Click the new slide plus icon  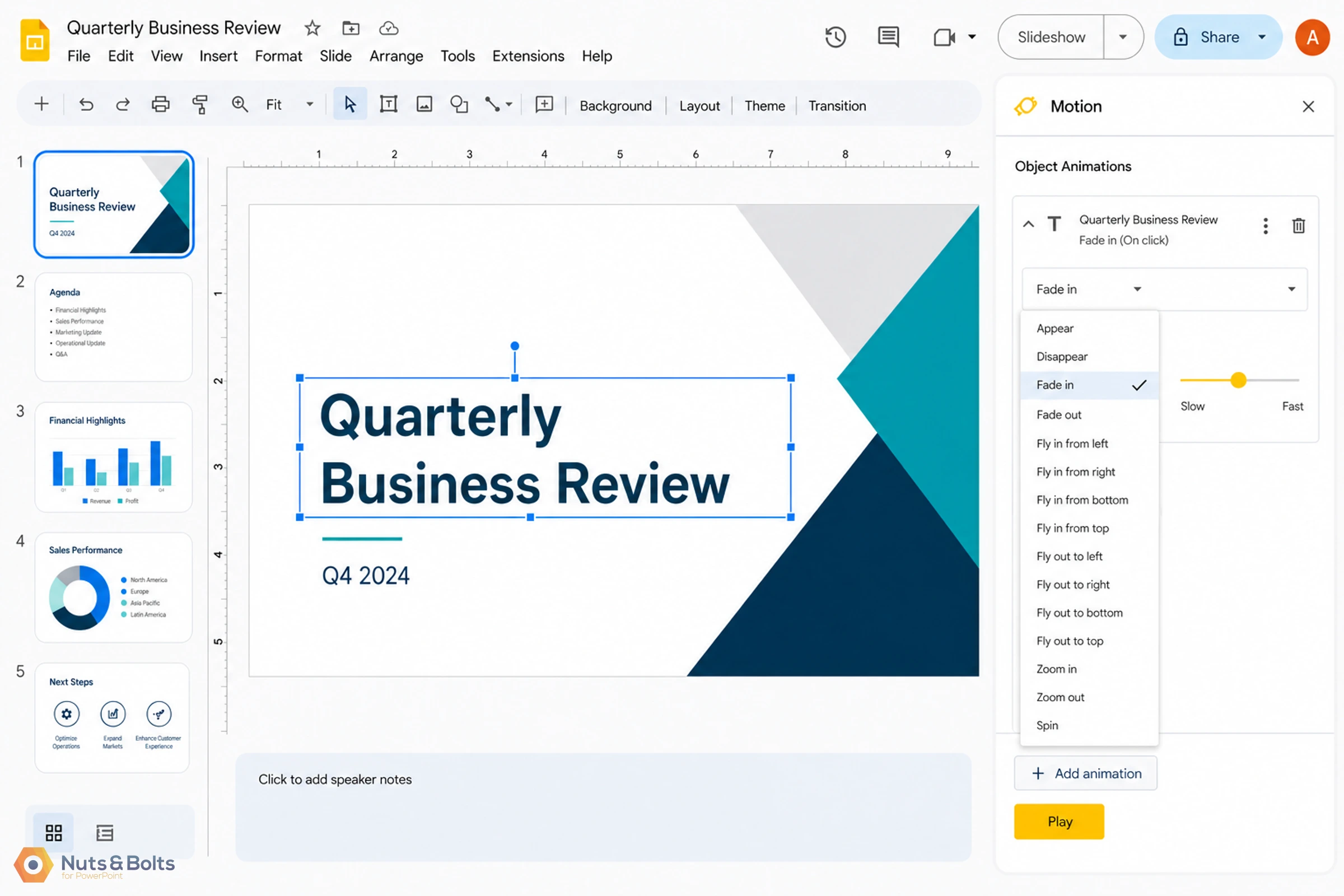[x=41, y=105]
